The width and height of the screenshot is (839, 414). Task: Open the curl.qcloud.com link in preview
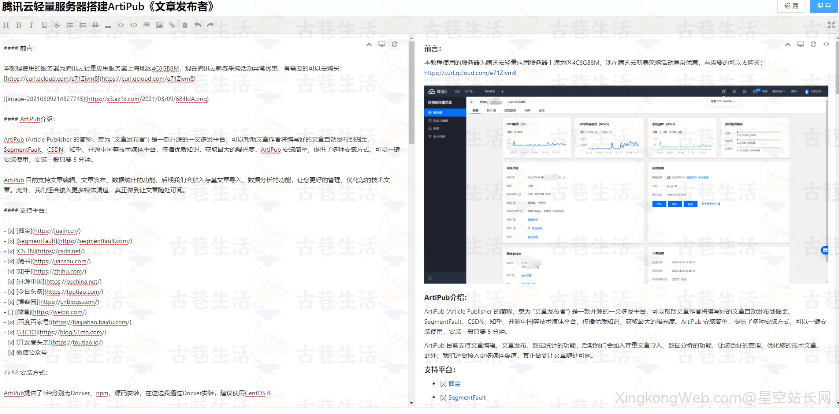pyautogui.click(x=470, y=72)
